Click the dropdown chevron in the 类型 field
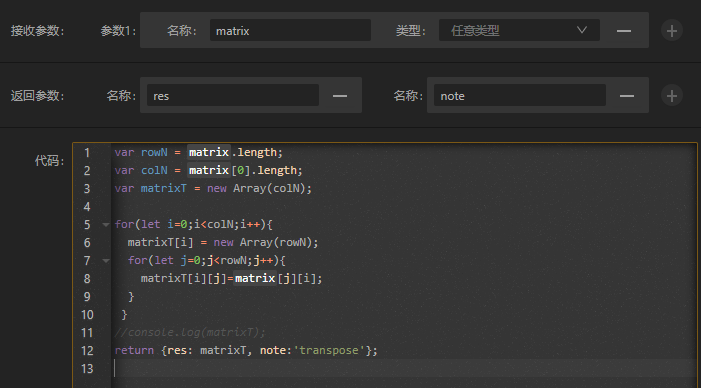The width and height of the screenshot is (701, 388). (582, 30)
